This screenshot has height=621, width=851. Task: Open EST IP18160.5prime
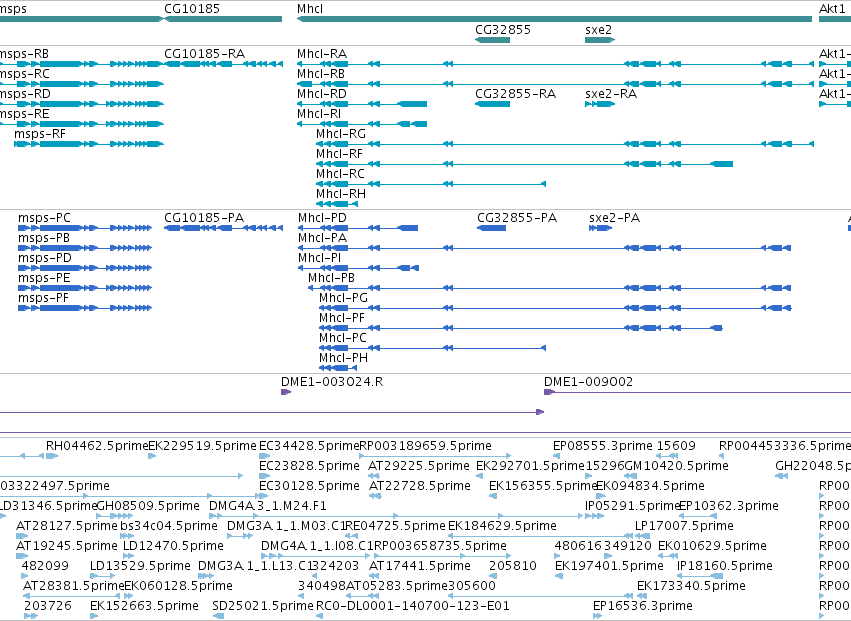click(725, 566)
